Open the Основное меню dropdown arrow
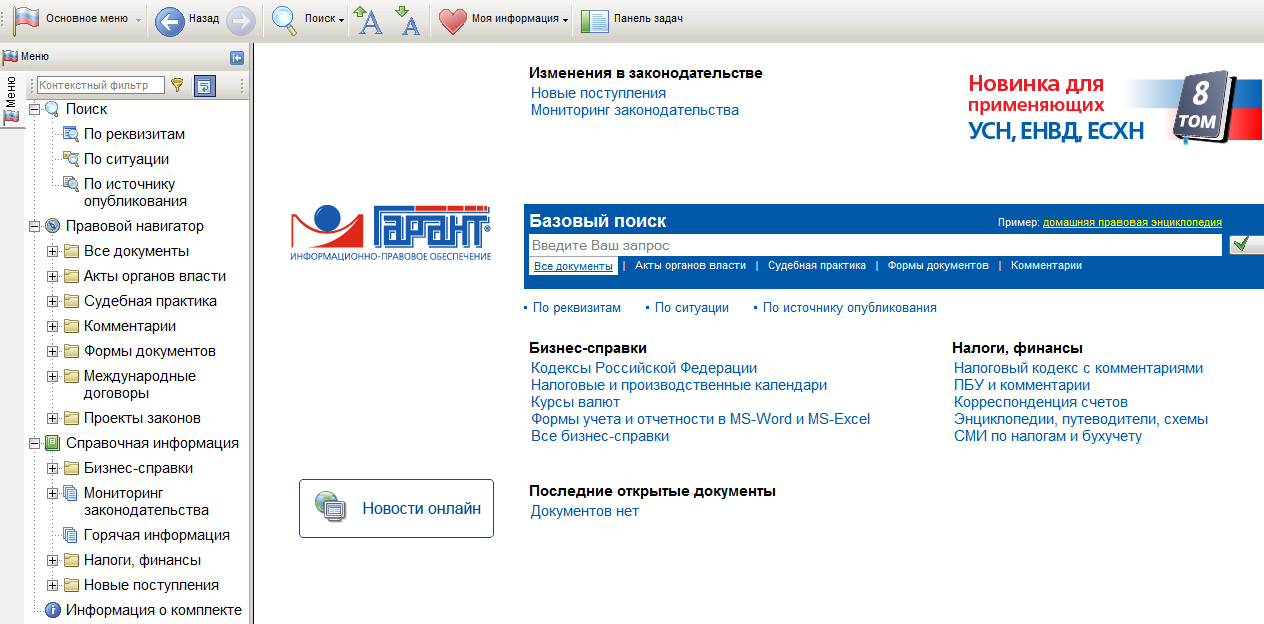 138,20
